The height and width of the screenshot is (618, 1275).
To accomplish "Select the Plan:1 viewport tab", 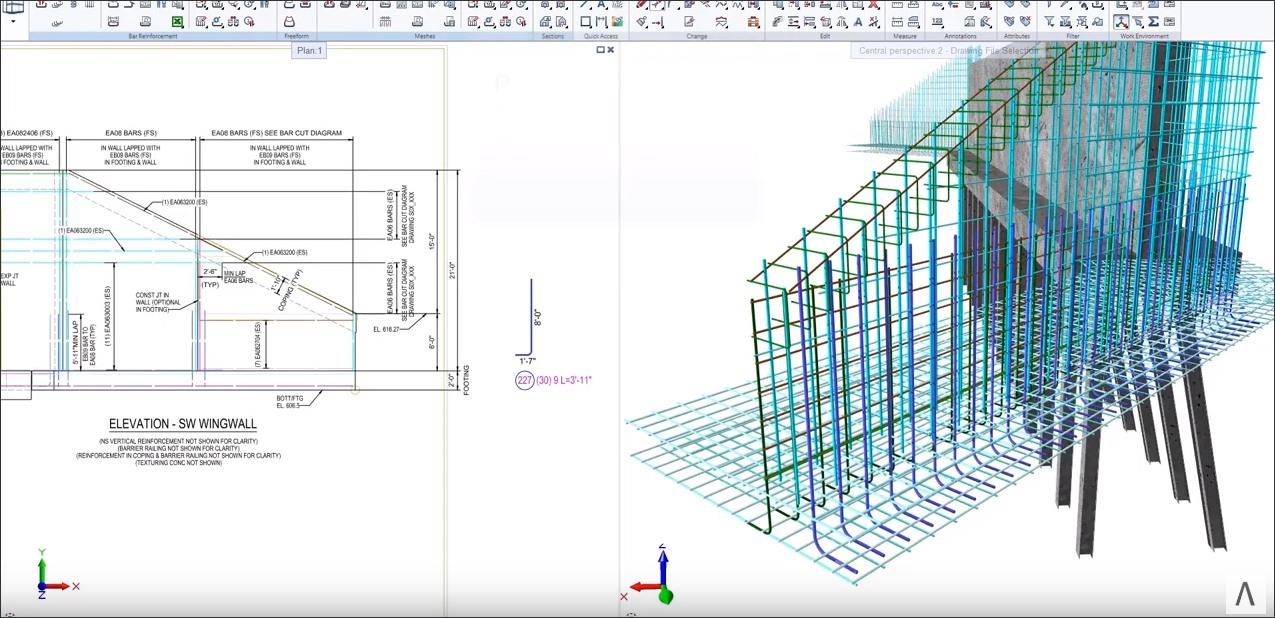I will click(309, 50).
